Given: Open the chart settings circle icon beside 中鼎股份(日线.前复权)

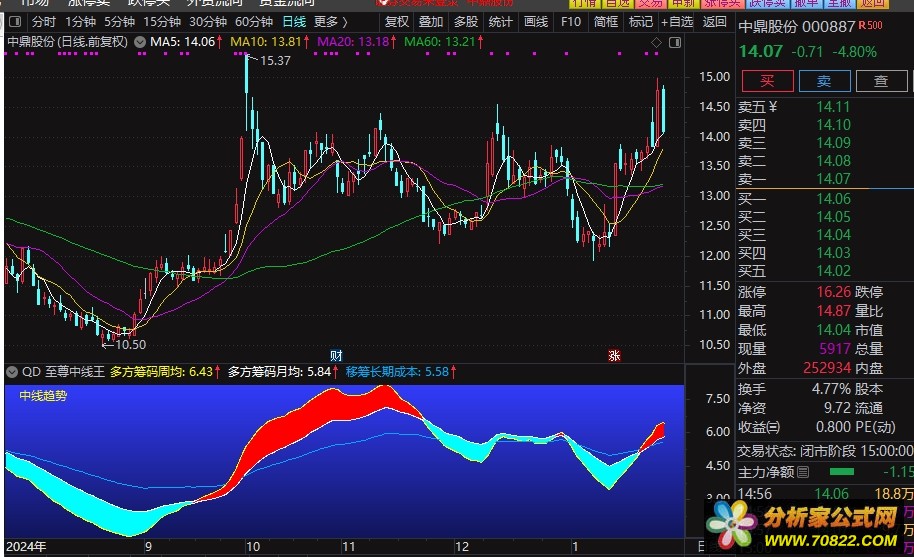Looking at the screenshot, I should pos(140,42).
